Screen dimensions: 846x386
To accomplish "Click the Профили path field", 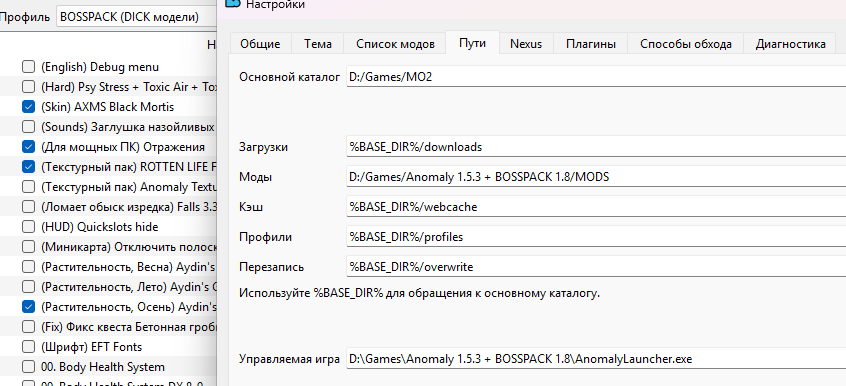I will (x=596, y=236).
